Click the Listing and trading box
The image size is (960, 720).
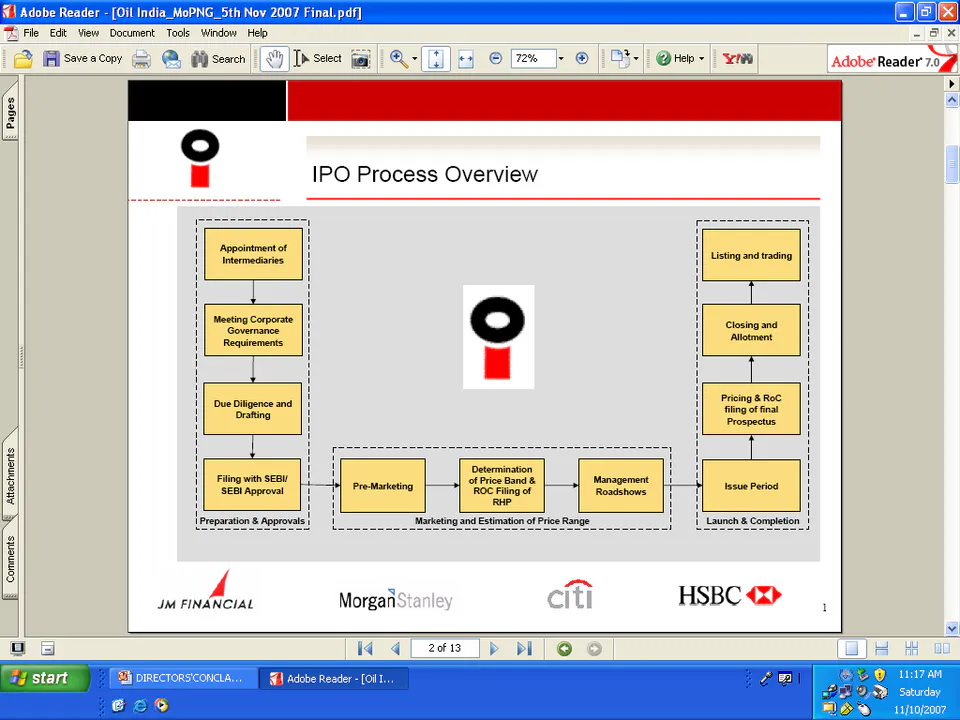pos(751,255)
